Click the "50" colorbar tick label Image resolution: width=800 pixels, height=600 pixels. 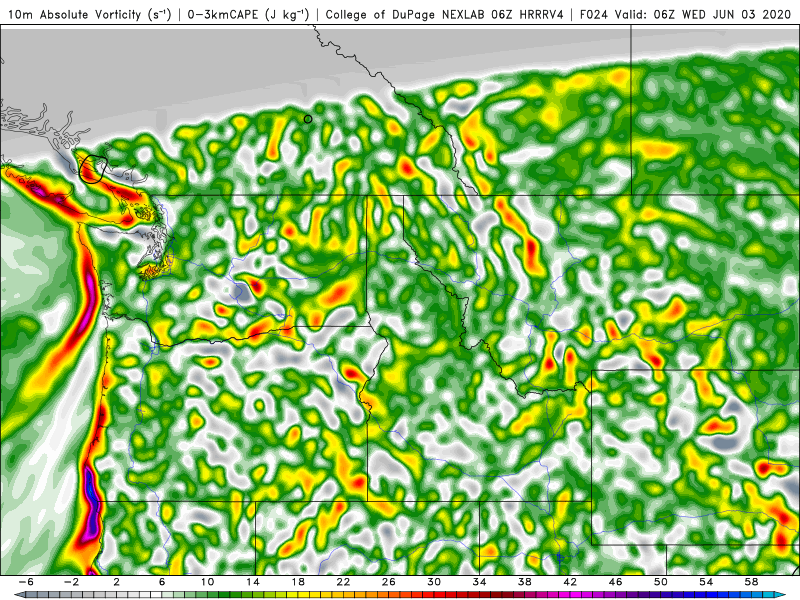pyautogui.click(x=661, y=582)
